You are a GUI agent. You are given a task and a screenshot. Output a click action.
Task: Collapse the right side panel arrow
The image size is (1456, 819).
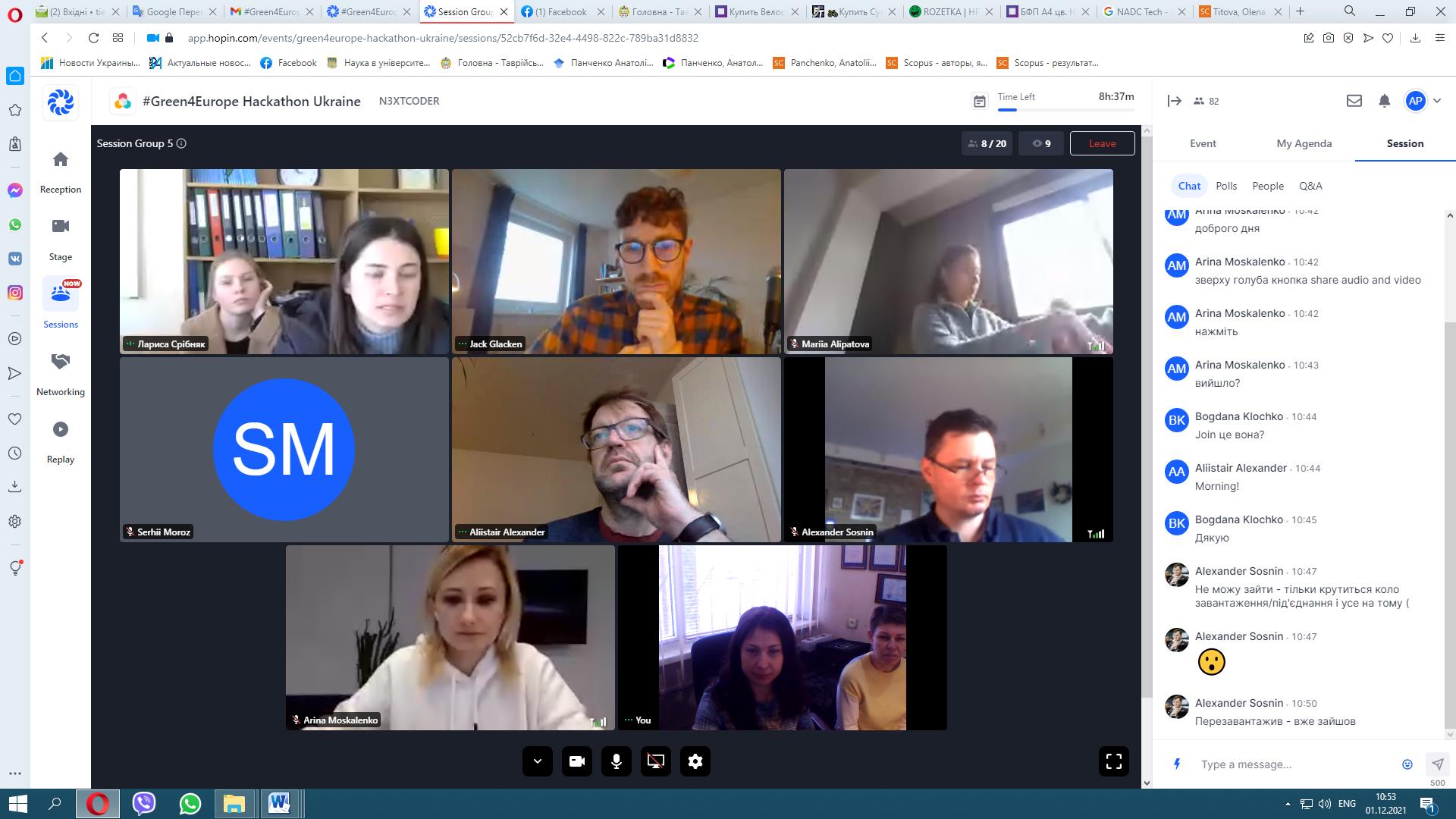pos(1174,101)
